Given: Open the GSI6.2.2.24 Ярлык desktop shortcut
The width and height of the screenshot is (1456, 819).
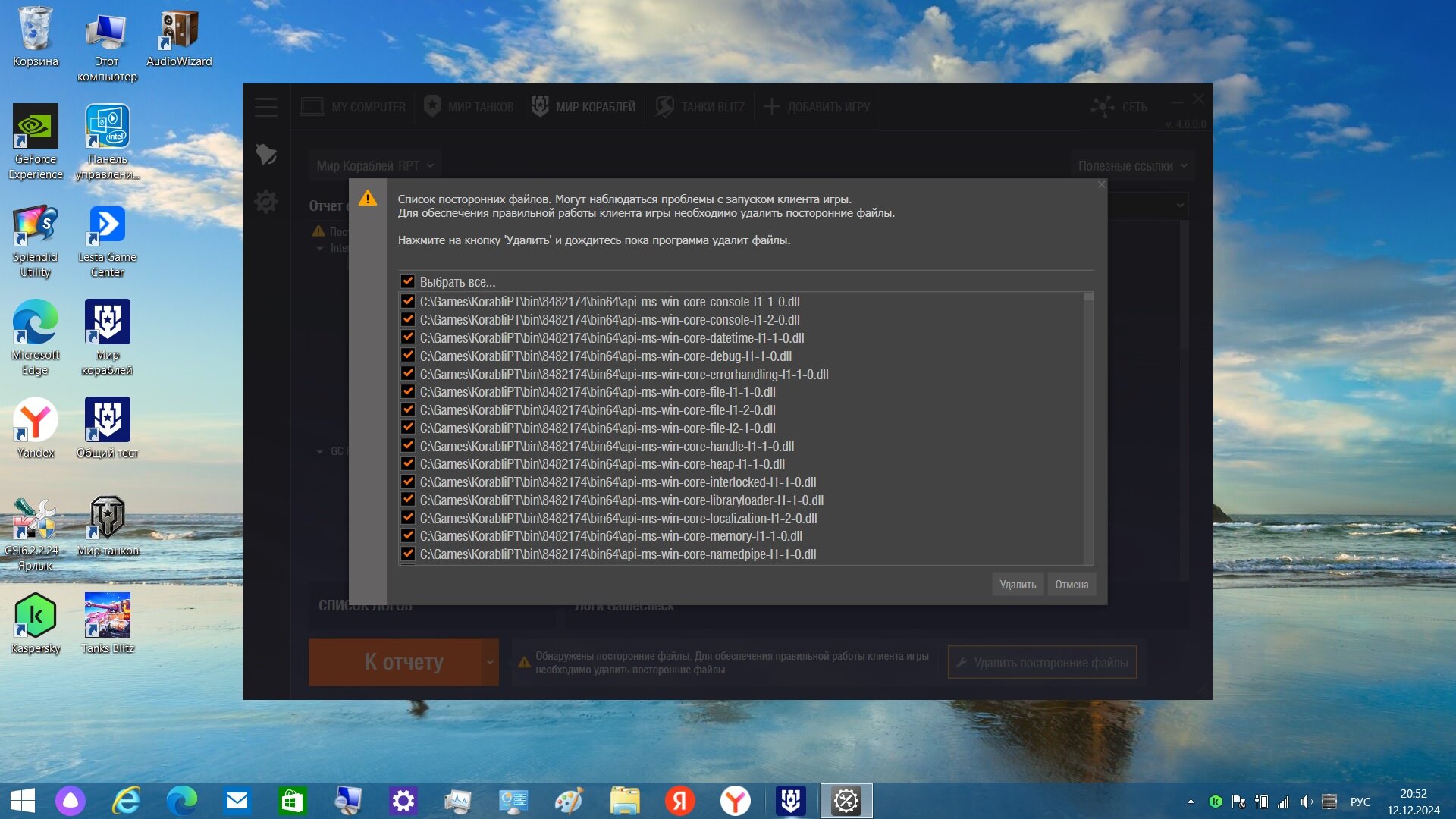Looking at the screenshot, I should coord(35,534).
